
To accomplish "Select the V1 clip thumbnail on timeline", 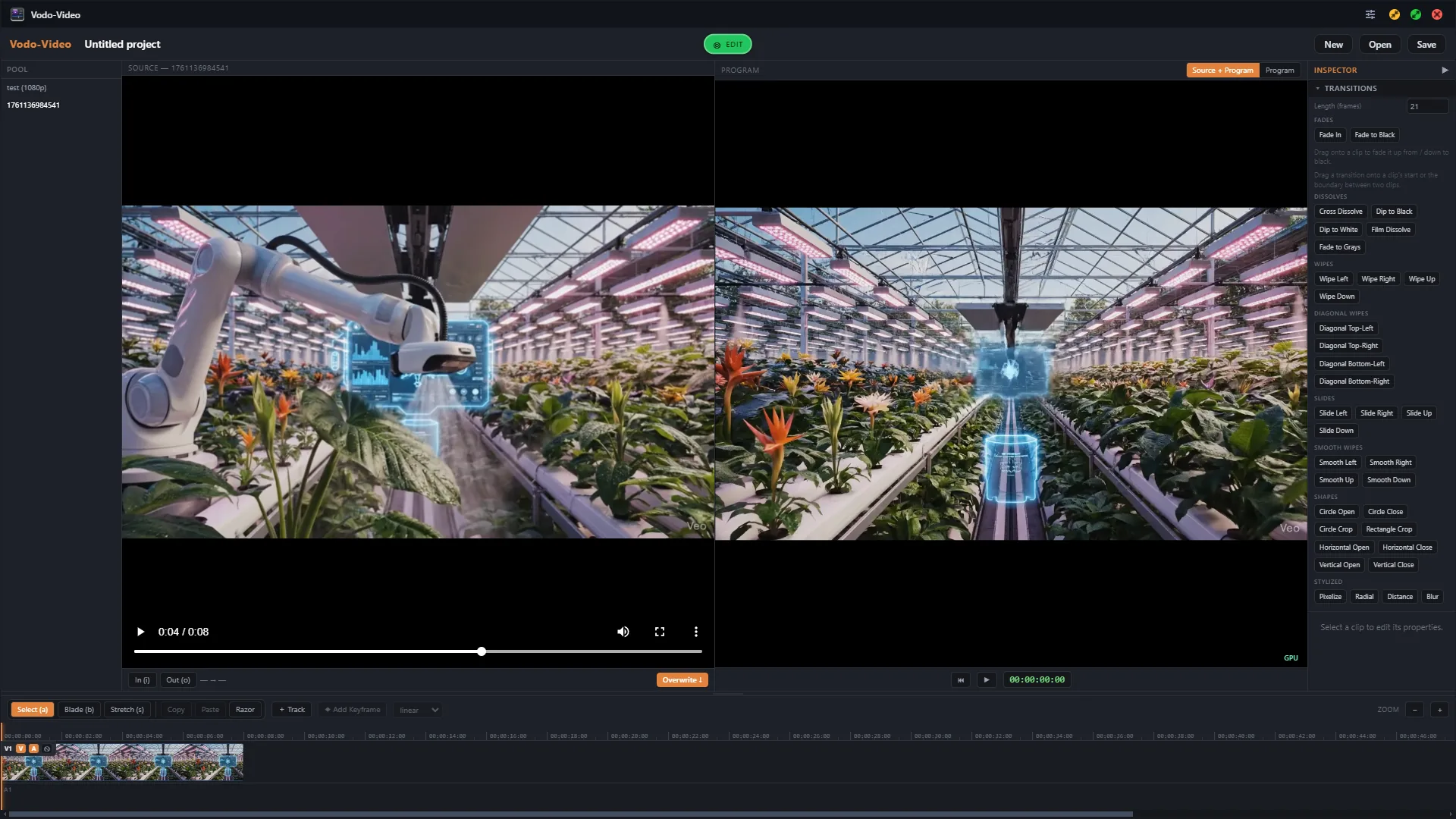I will point(122,762).
